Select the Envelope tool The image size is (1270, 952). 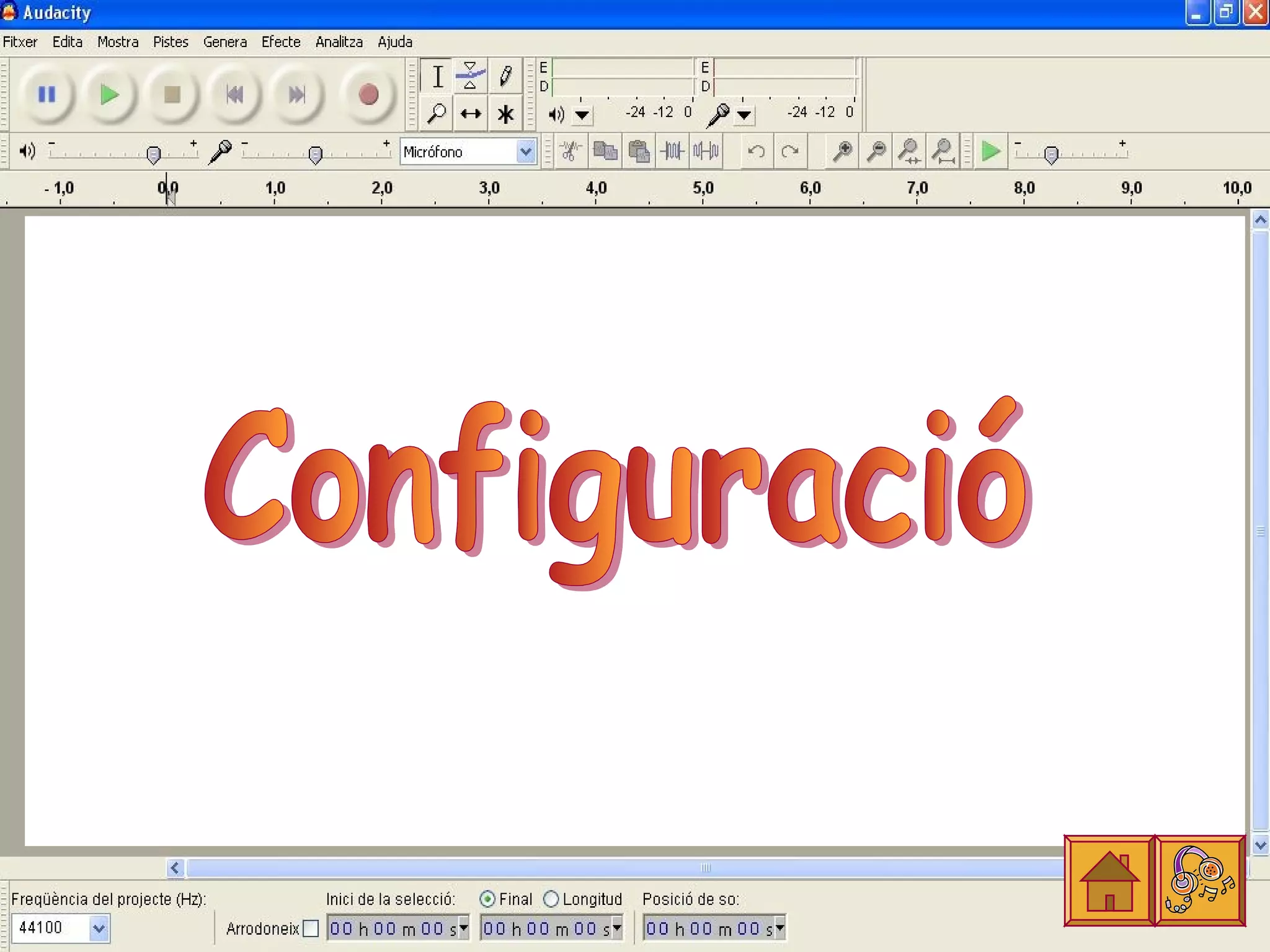[x=471, y=77]
